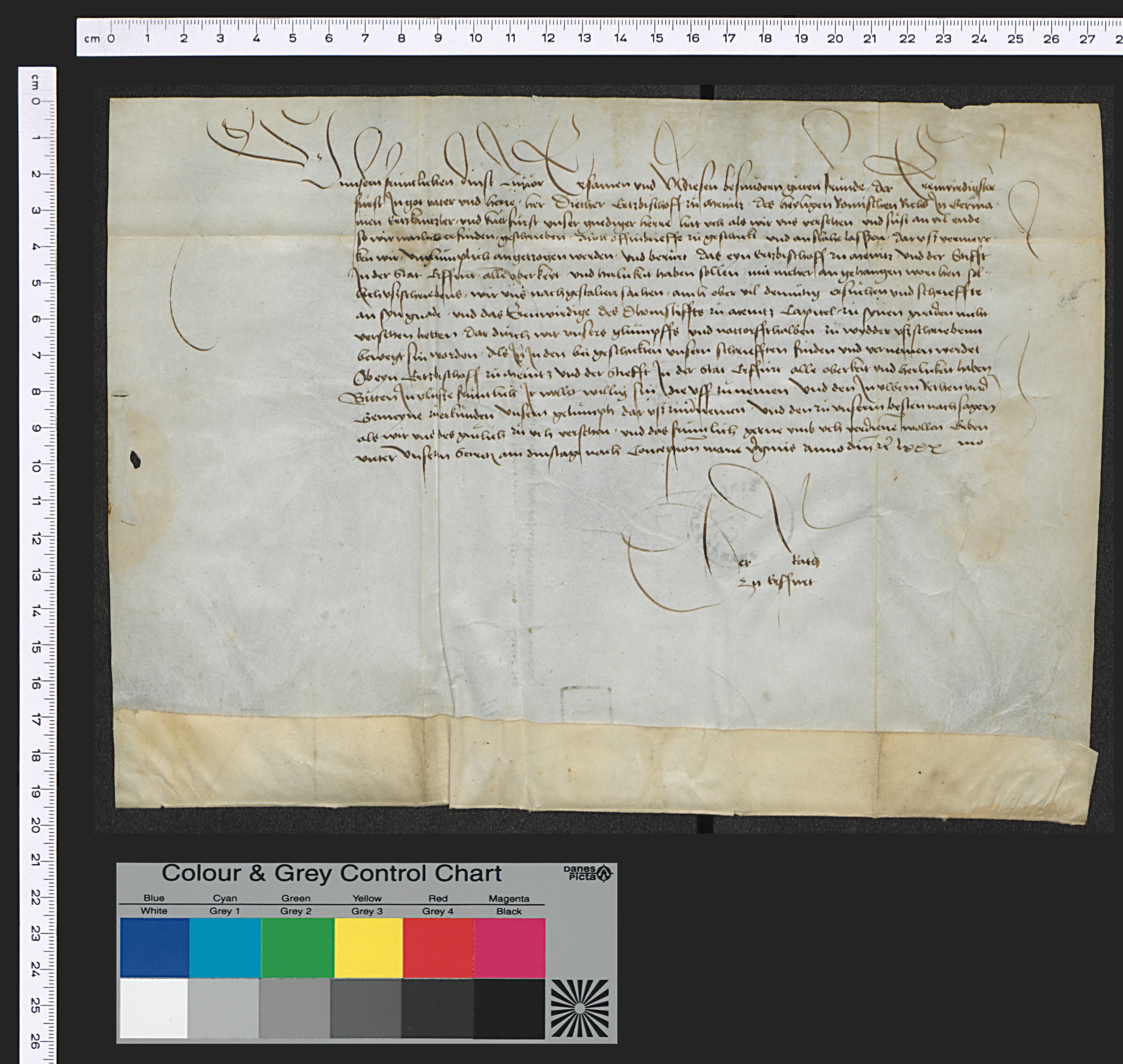This screenshot has width=1123, height=1064.
Task: Select the magenta color patch
Action: coord(509,948)
